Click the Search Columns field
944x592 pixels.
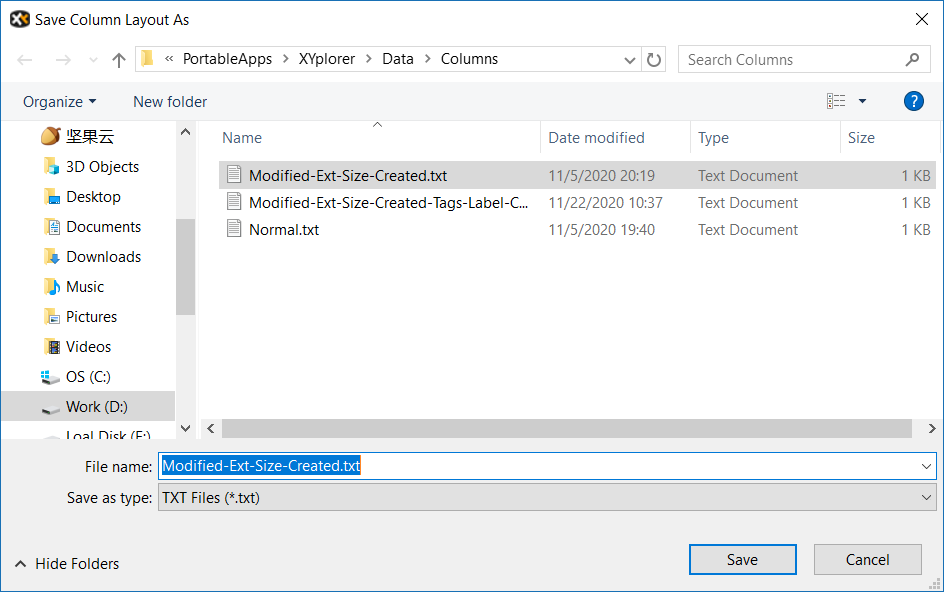(795, 60)
